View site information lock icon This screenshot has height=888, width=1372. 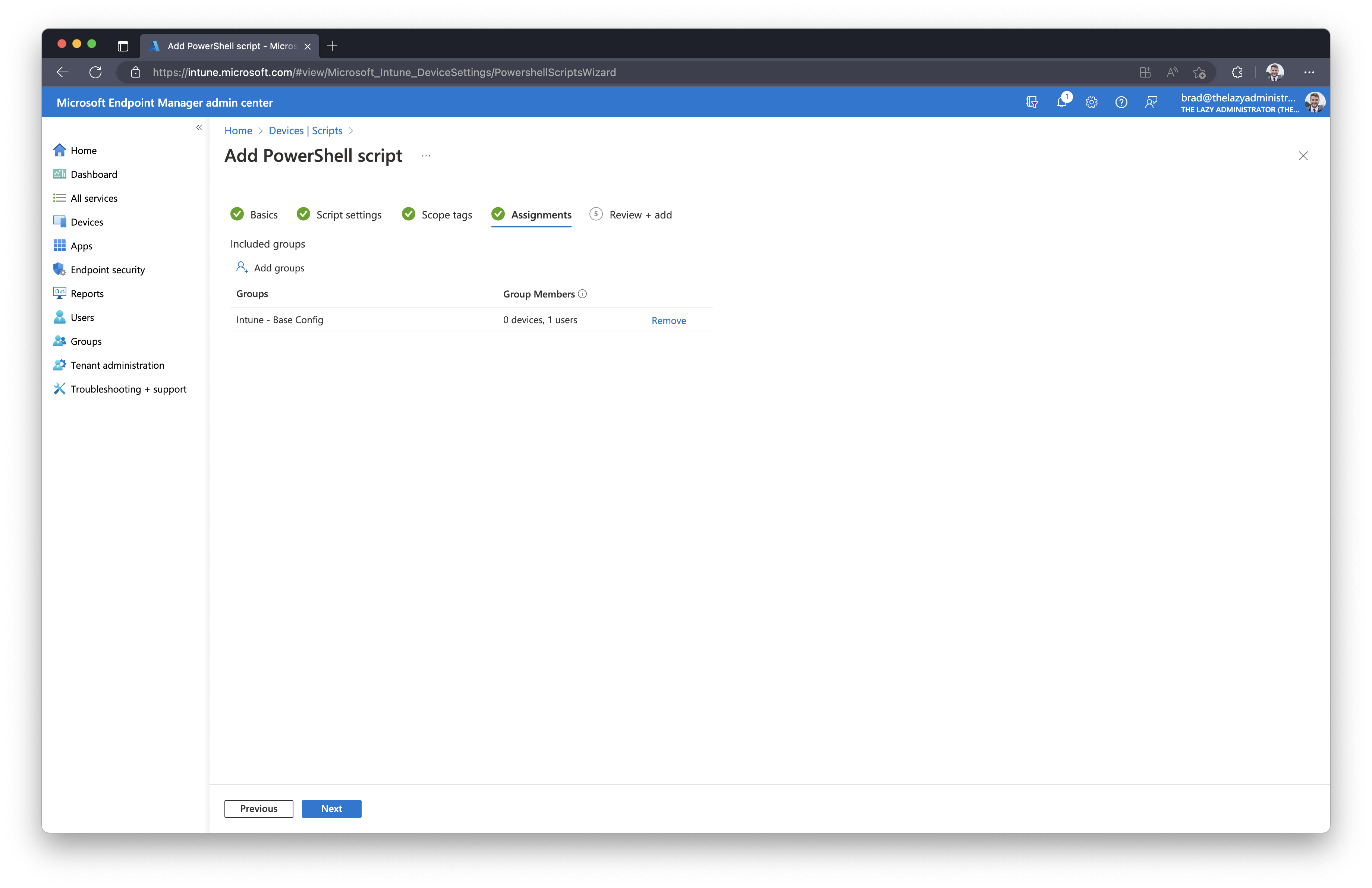click(x=135, y=72)
